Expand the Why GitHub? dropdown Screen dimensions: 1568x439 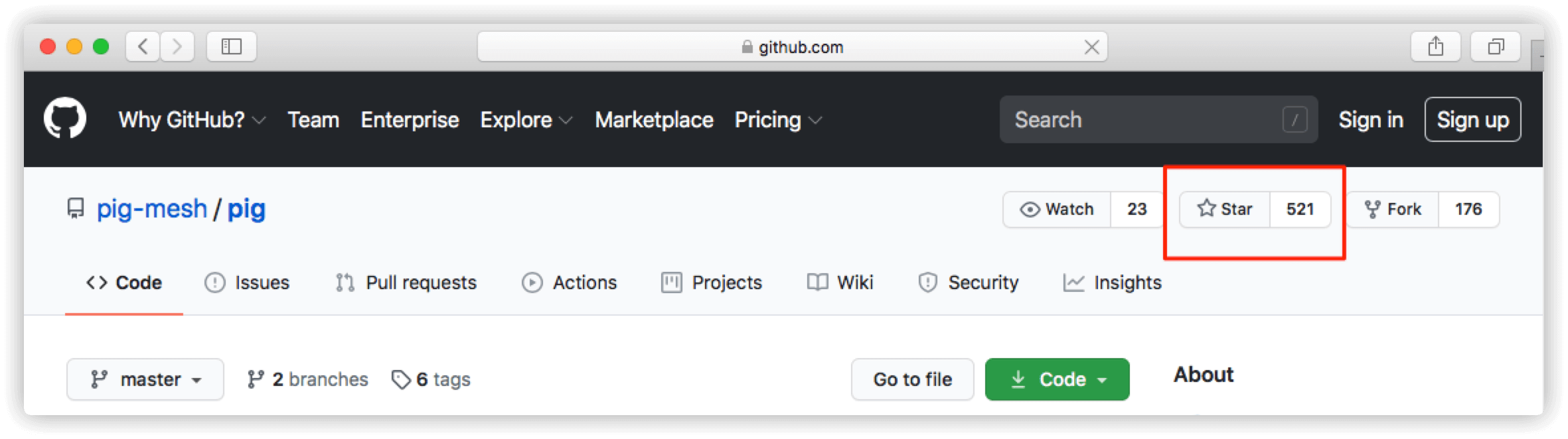coord(192,120)
